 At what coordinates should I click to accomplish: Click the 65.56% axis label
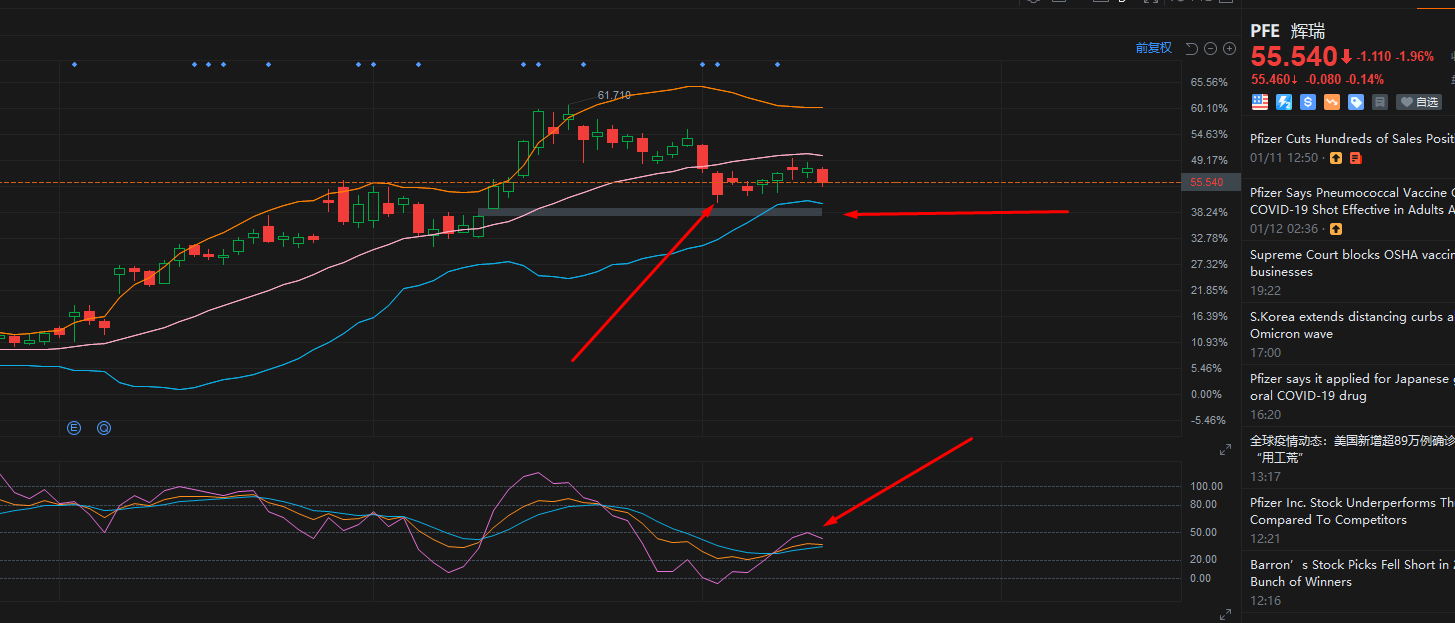pyautogui.click(x=1209, y=82)
